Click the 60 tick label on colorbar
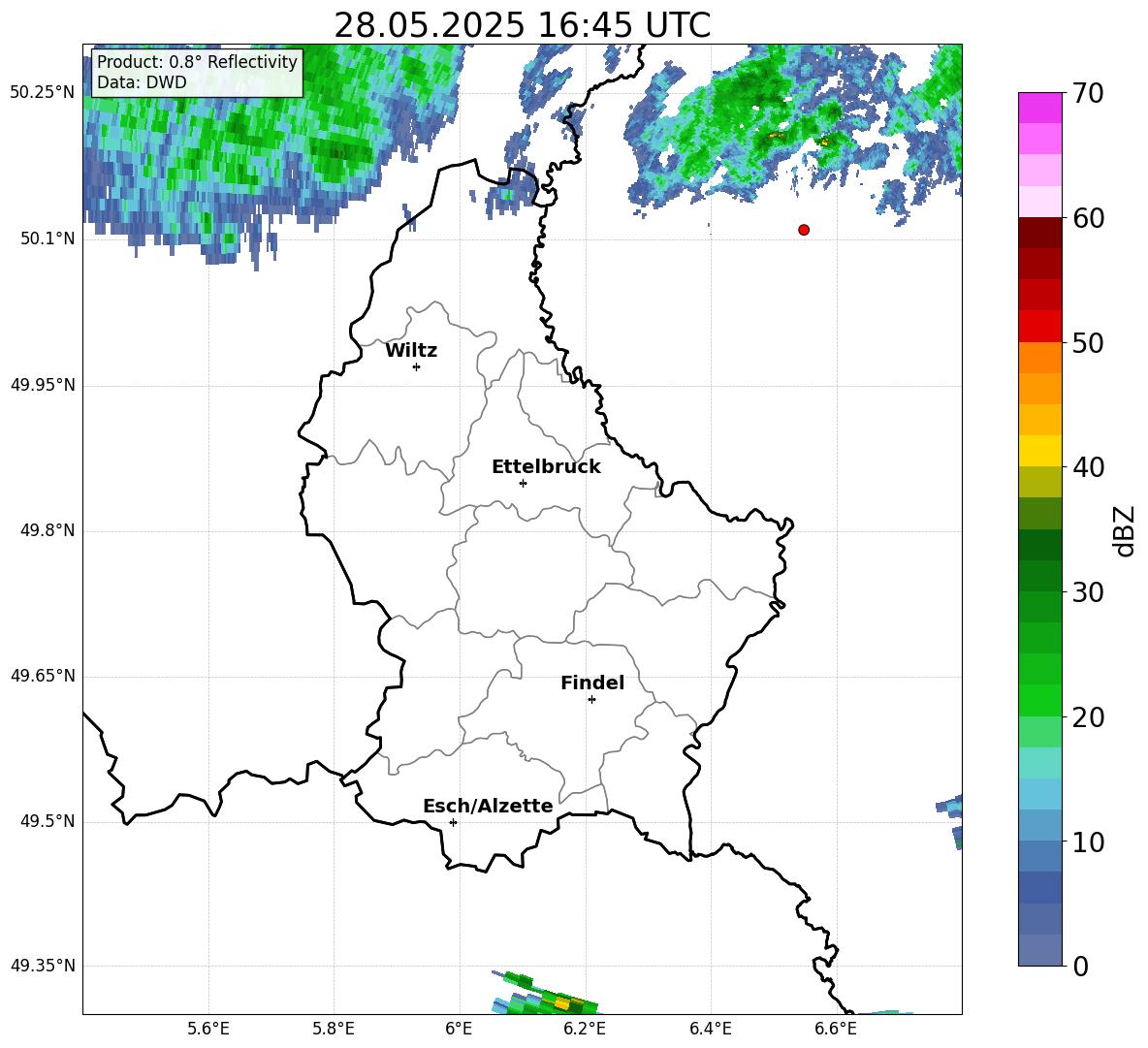The width and height of the screenshot is (1148, 1048). [1087, 218]
